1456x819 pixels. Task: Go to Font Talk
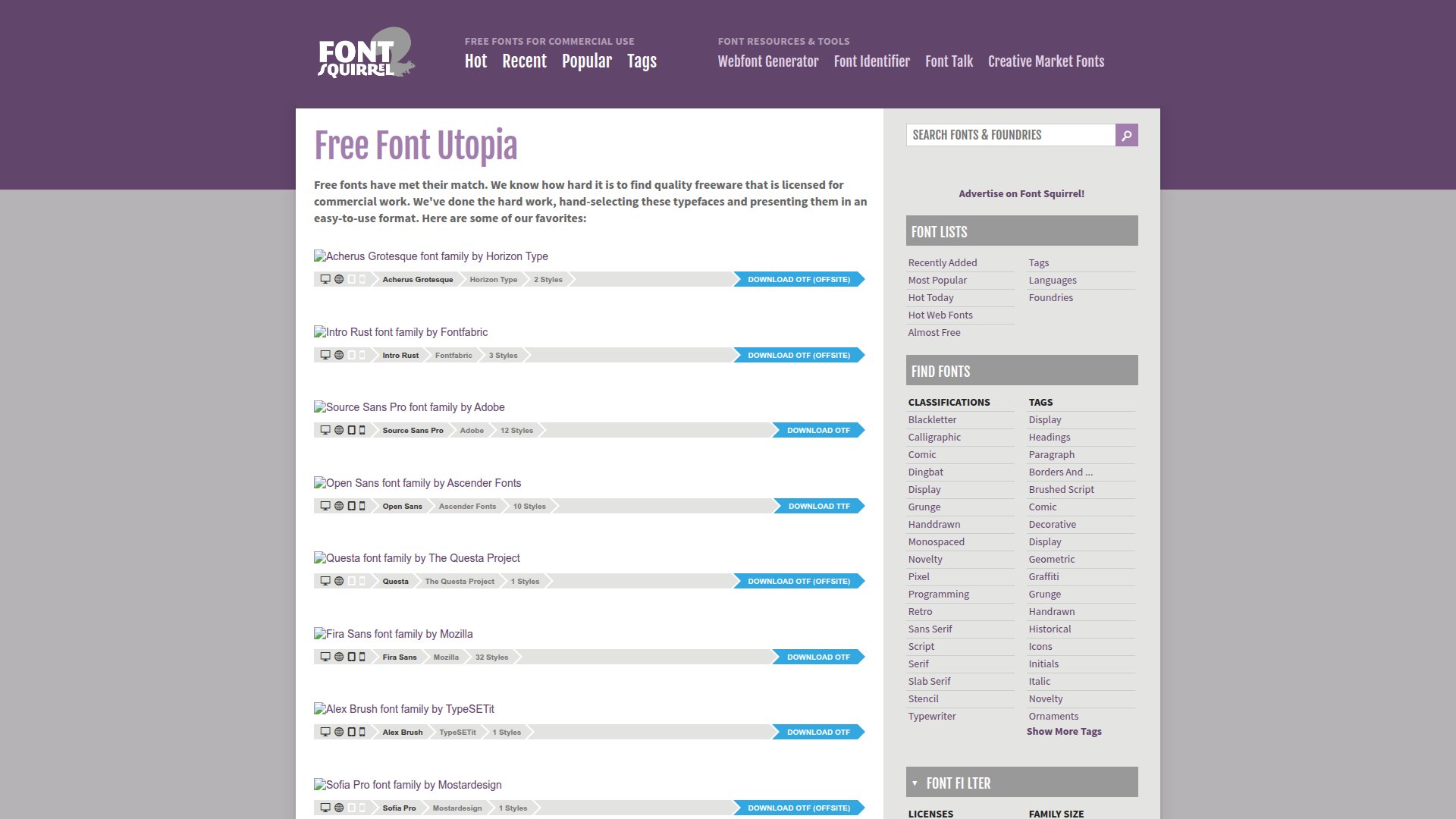949,61
